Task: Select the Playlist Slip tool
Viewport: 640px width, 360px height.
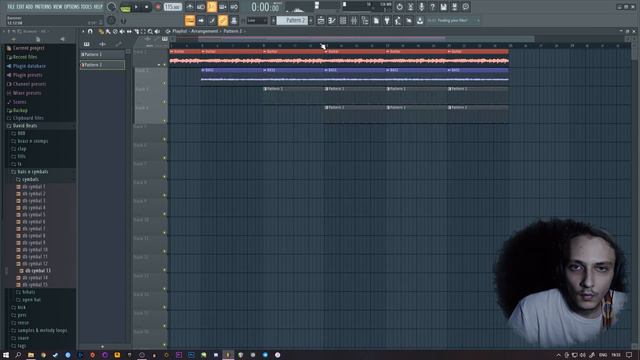Action: point(129,31)
